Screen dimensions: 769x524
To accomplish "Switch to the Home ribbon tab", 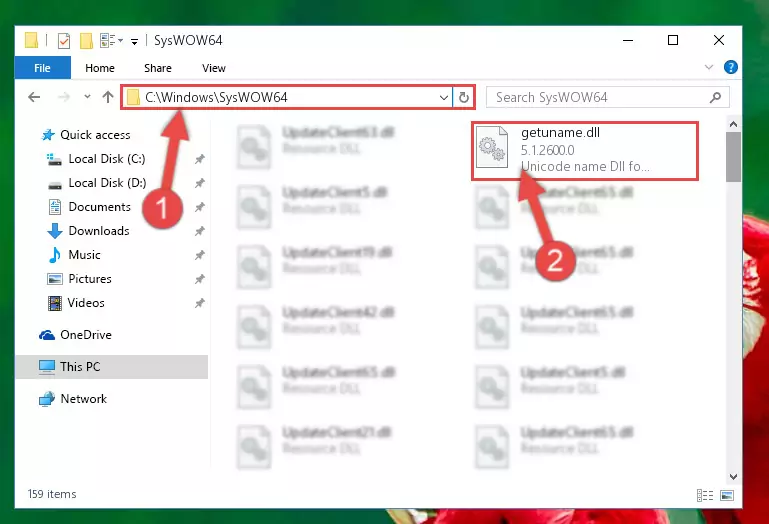I will tap(100, 68).
